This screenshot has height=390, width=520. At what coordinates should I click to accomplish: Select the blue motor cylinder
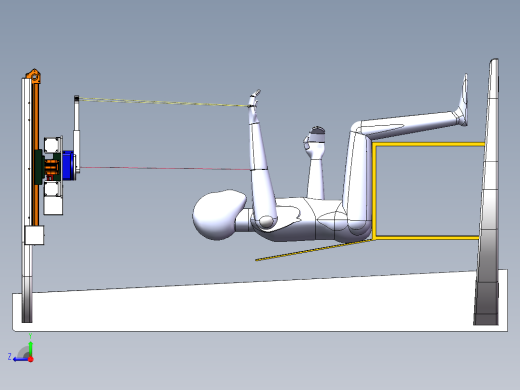[x=68, y=165]
